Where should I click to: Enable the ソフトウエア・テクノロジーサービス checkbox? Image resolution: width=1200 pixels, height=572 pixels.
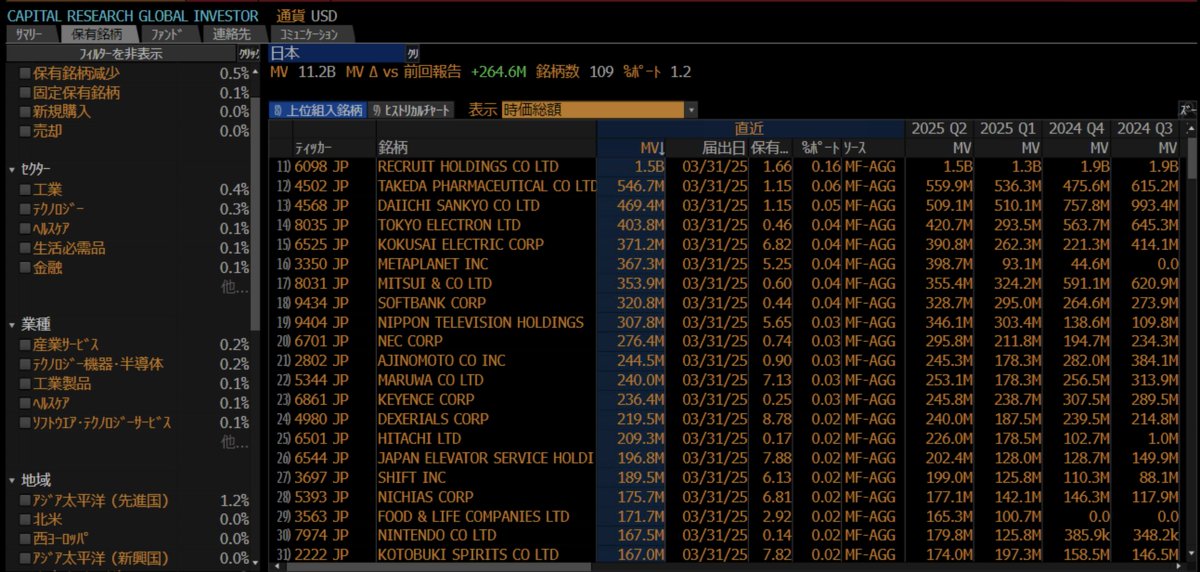(x=26, y=423)
